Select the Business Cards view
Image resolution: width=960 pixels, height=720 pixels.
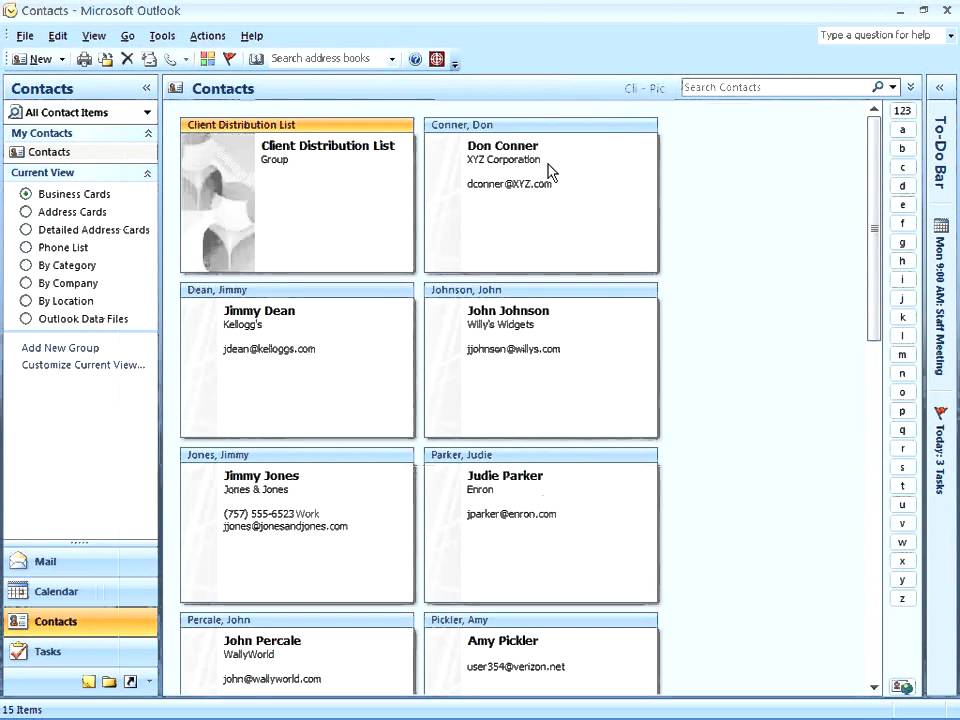pos(66,194)
